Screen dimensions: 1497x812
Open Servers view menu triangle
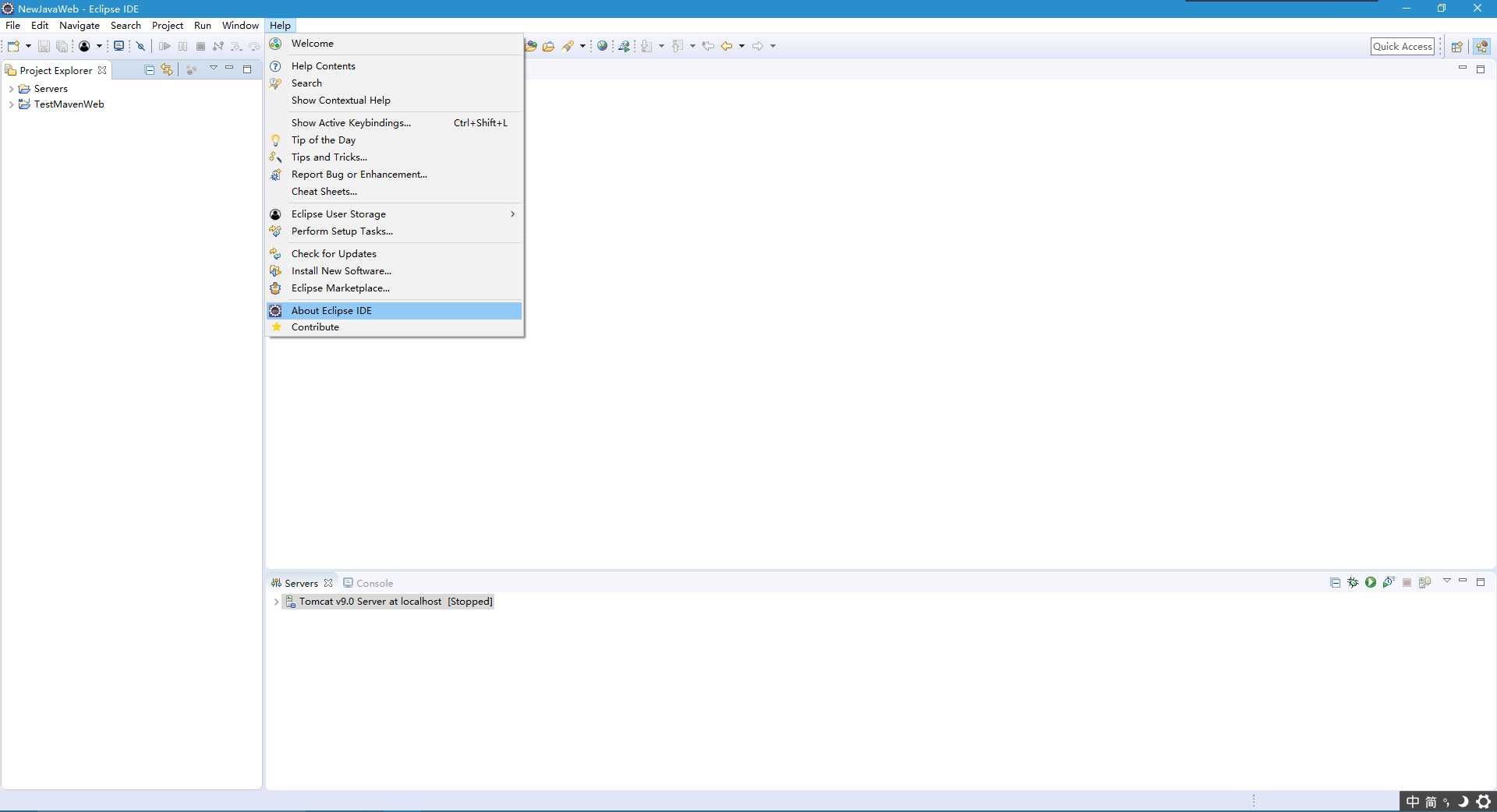(x=1446, y=581)
